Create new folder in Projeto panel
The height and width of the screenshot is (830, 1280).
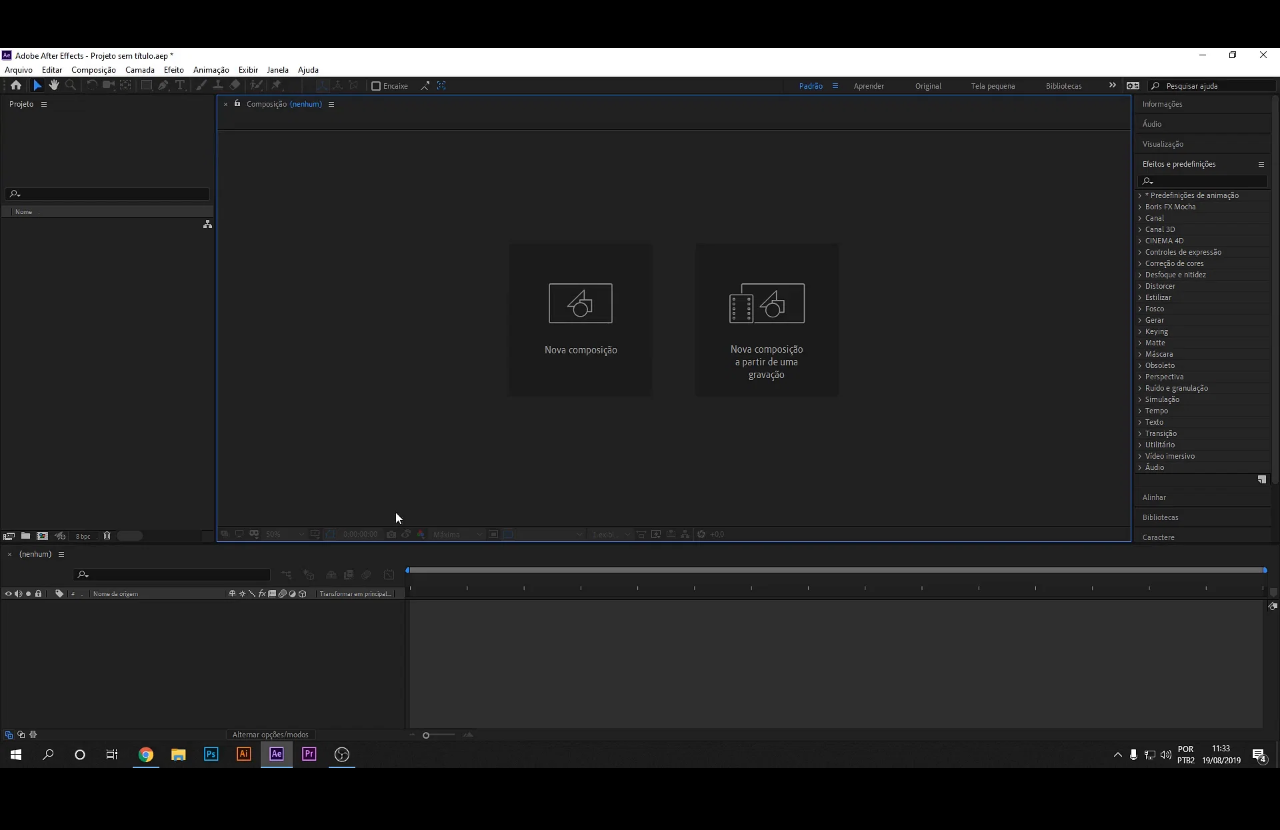[25, 536]
